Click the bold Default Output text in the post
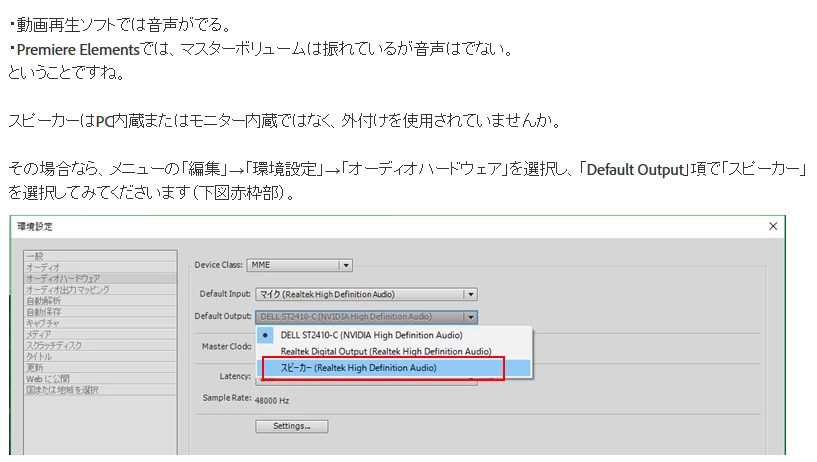The width and height of the screenshot is (817, 462). (x=635, y=170)
